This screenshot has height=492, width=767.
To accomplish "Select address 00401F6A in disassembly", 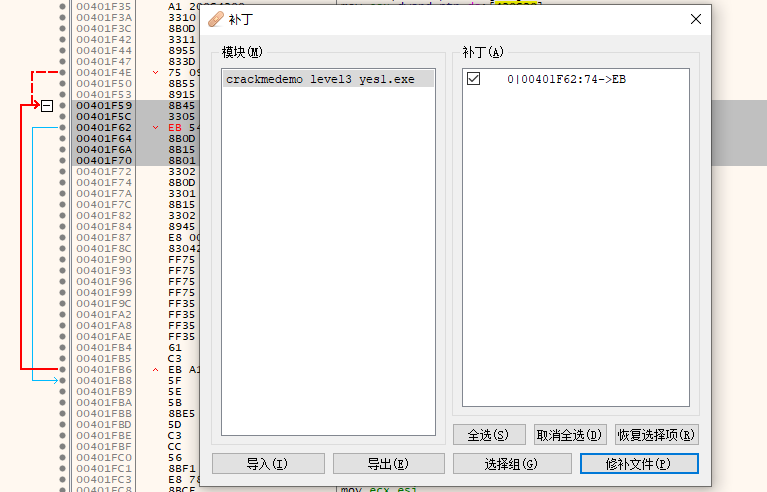I will point(104,150).
